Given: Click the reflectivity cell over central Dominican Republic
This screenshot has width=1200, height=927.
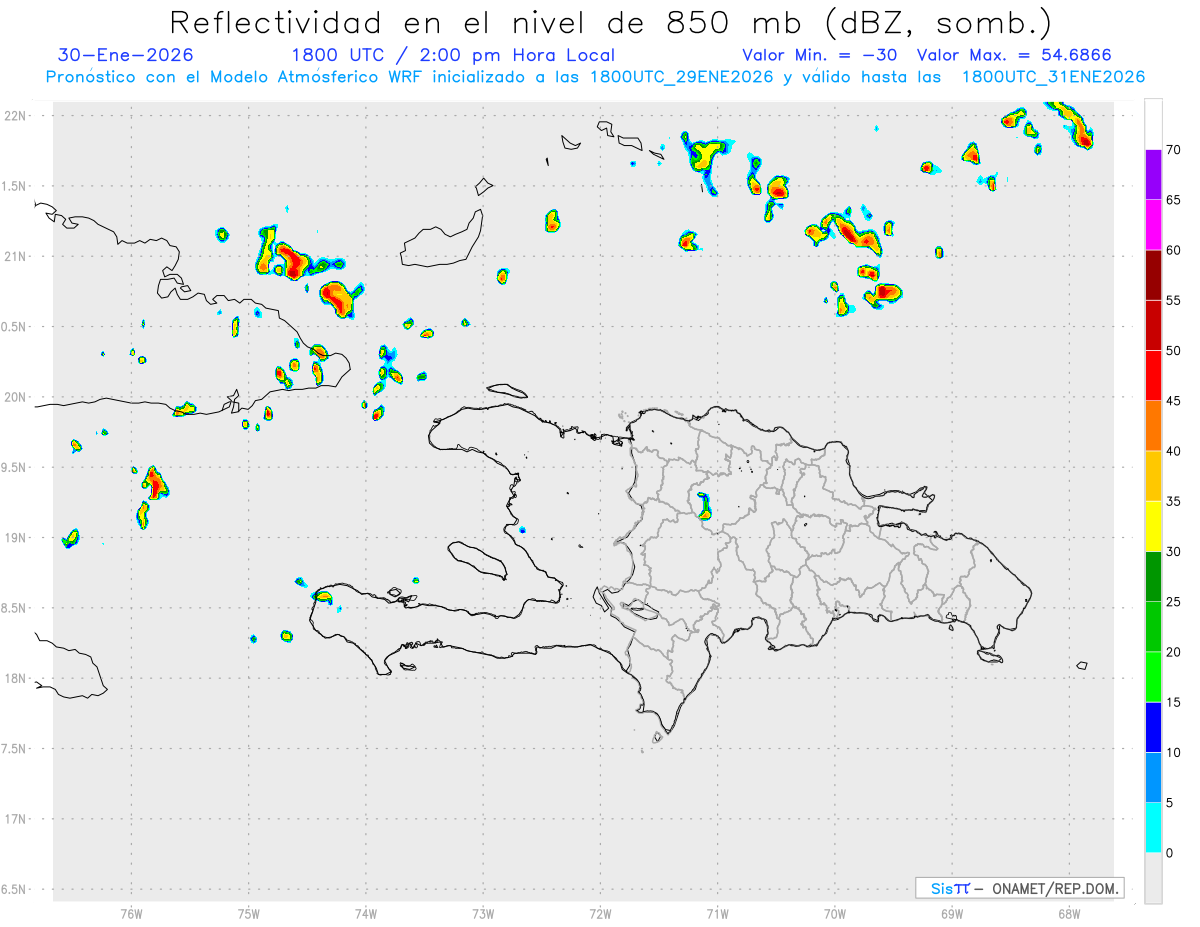Looking at the screenshot, I should tap(704, 506).
